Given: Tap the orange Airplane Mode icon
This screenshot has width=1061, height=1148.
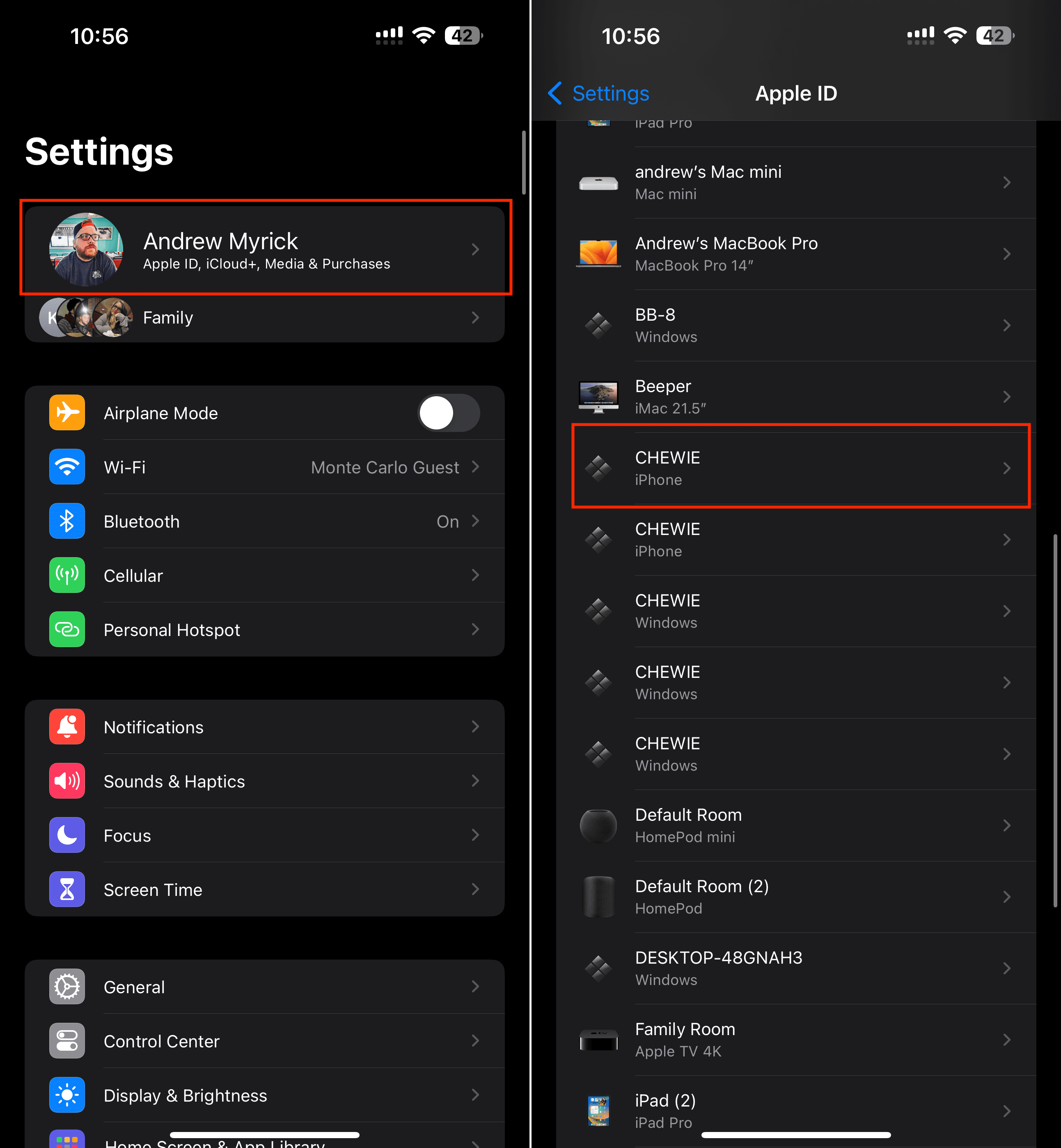Looking at the screenshot, I should click(x=67, y=412).
